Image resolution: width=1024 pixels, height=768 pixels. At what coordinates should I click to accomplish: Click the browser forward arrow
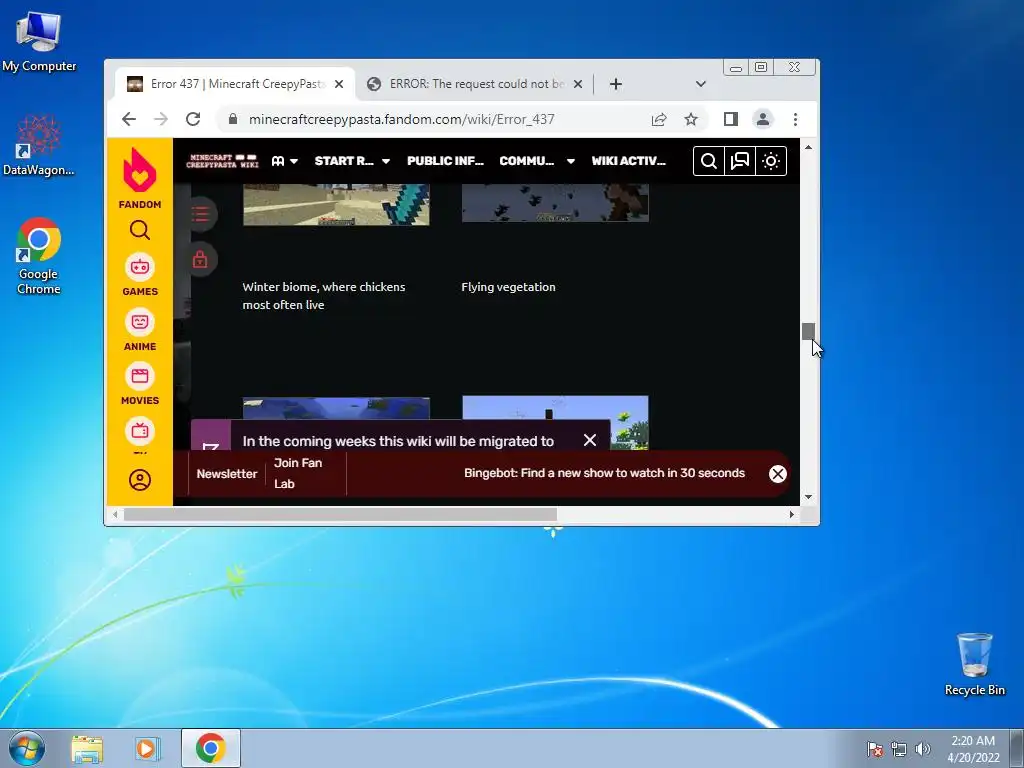(161, 119)
